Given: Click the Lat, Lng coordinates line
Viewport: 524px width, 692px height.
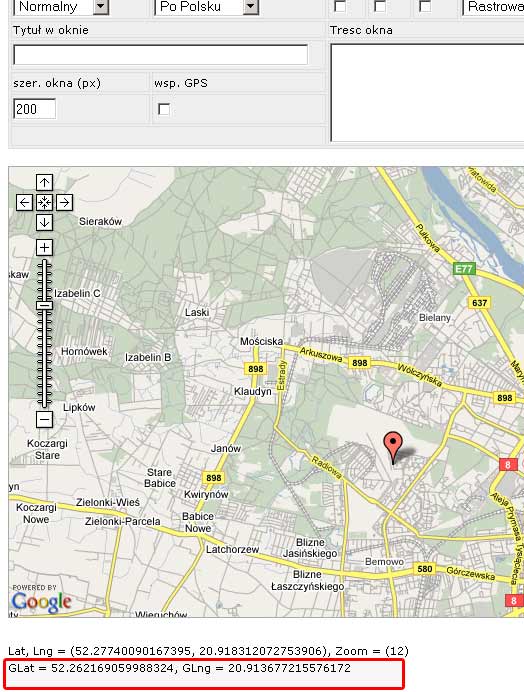Looking at the screenshot, I should coord(208,651).
